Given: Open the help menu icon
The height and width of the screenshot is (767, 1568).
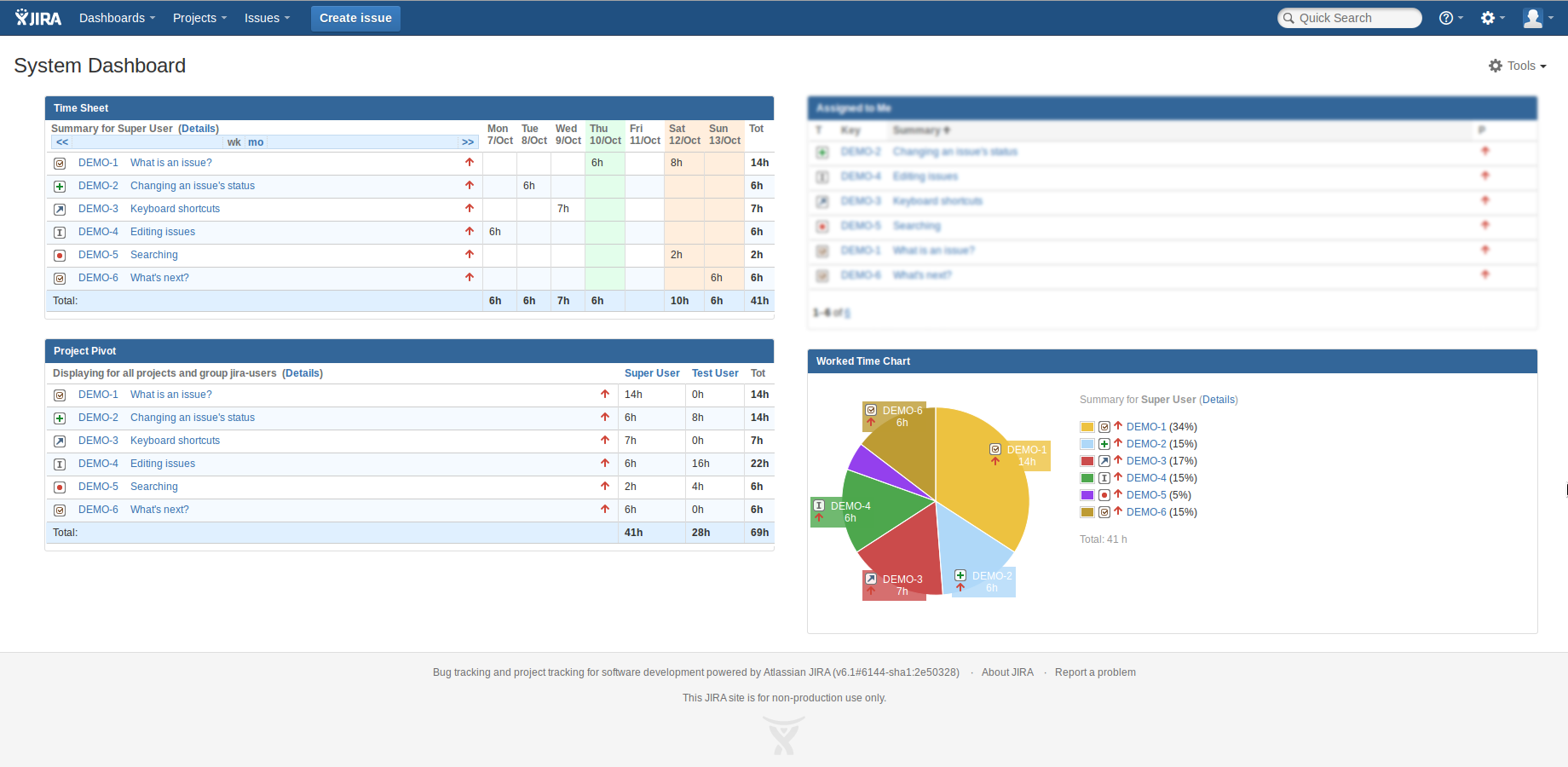Looking at the screenshot, I should point(1450,18).
